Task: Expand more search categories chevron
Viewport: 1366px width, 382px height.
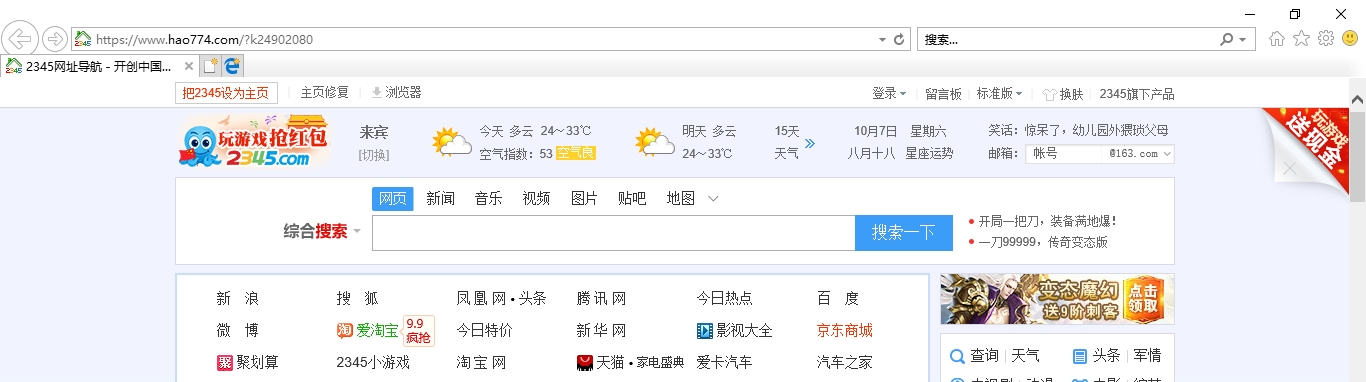Action: click(713, 198)
